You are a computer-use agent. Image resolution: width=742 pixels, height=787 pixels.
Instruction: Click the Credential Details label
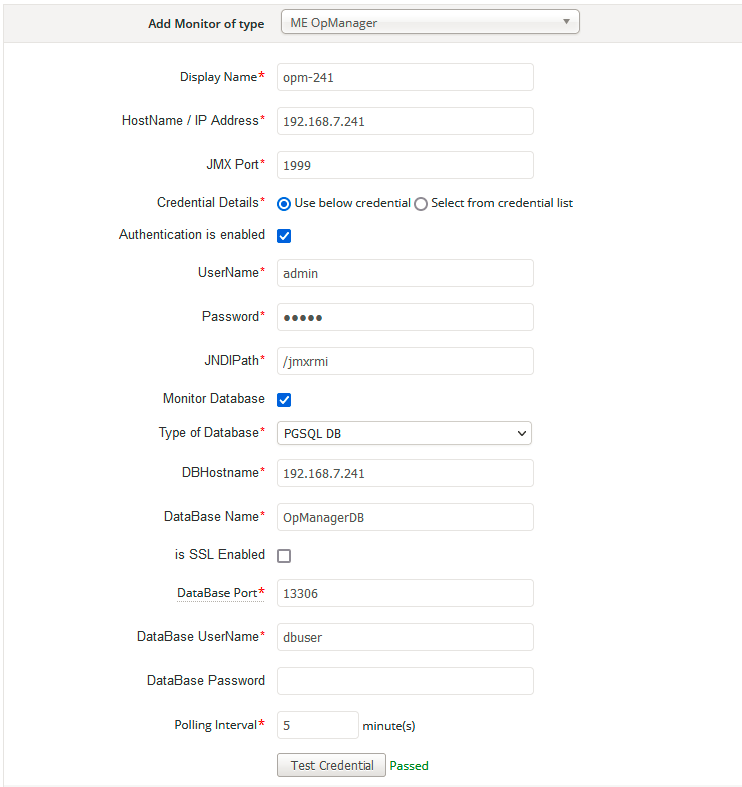click(x=210, y=202)
